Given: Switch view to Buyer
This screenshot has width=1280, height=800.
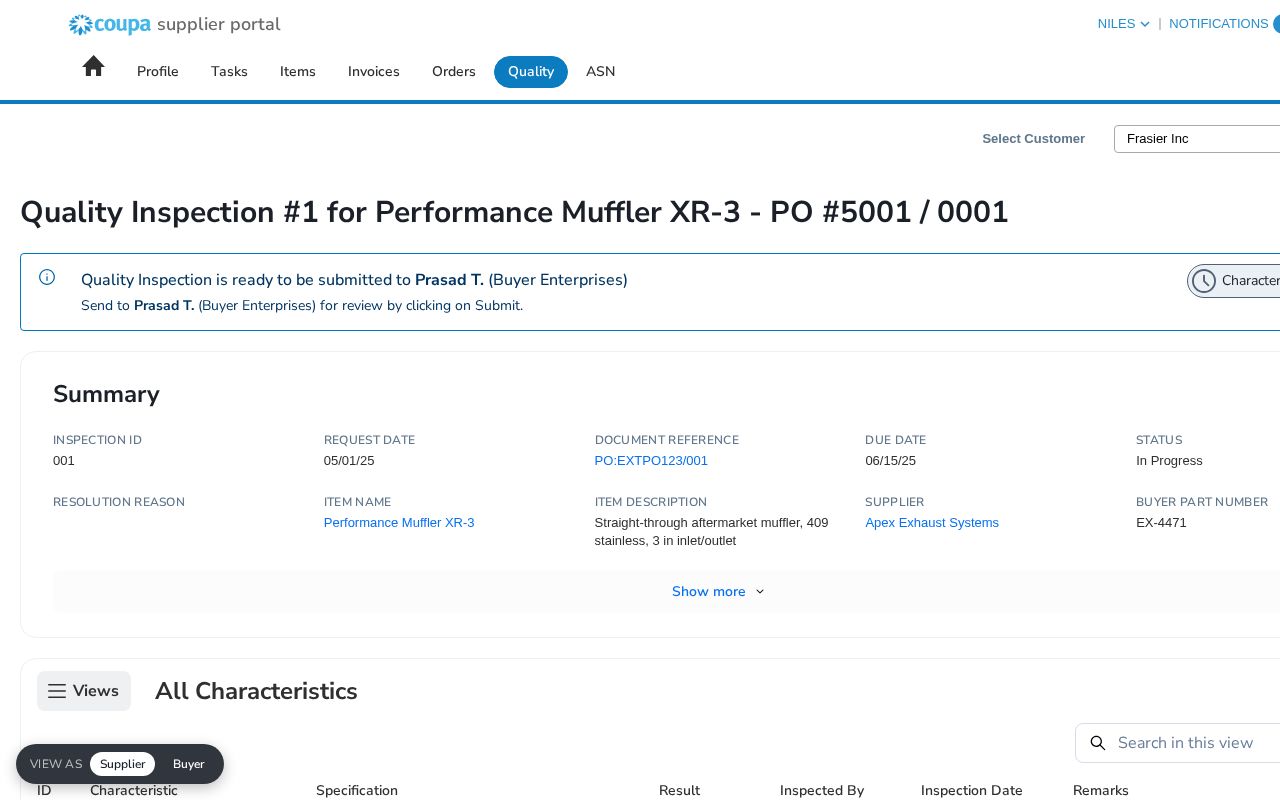Looking at the screenshot, I should pos(188,764).
